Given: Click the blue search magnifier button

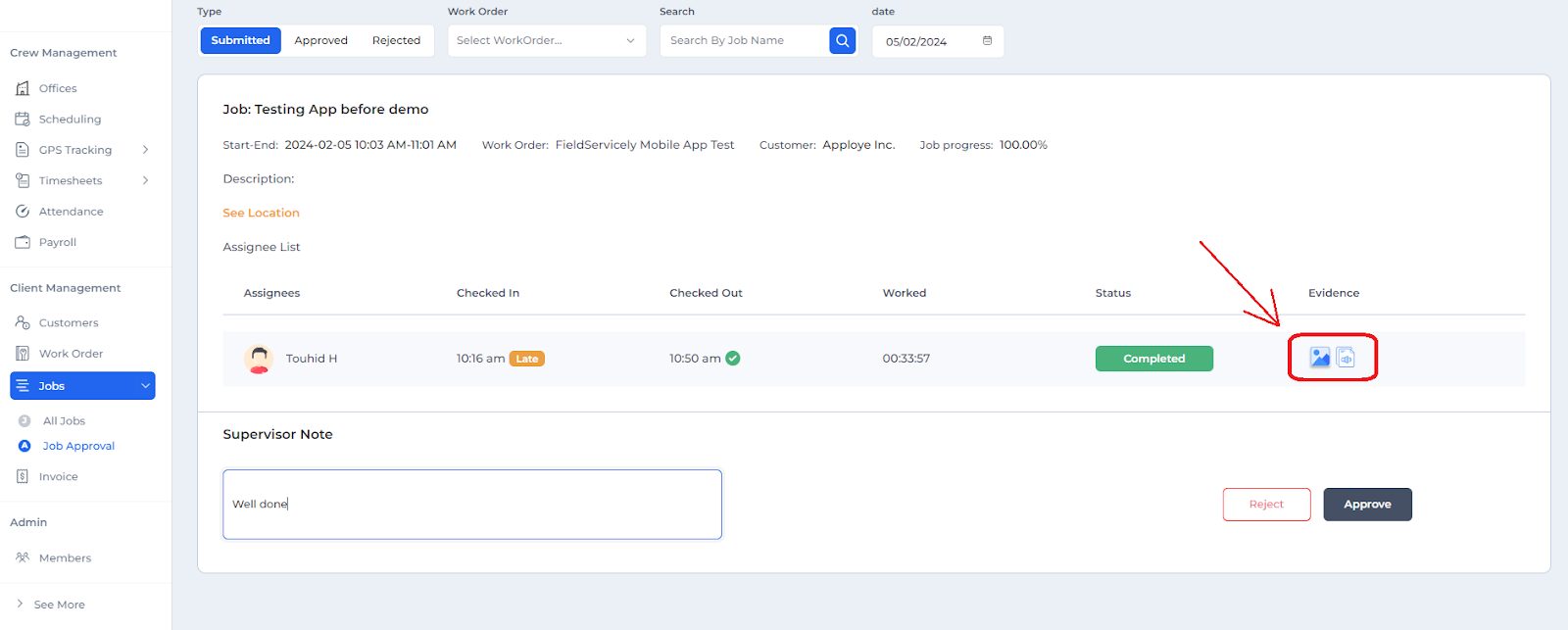Looking at the screenshot, I should (x=842, y=40).
